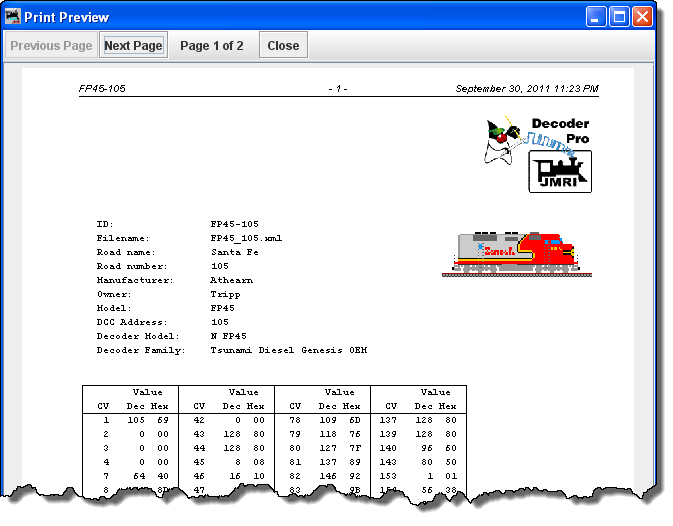The width and height of the screenshot is (673, 526).
Task: Click the Filename value FP45_105.xml
Action: pyautogui.click(x=246, y=238)
